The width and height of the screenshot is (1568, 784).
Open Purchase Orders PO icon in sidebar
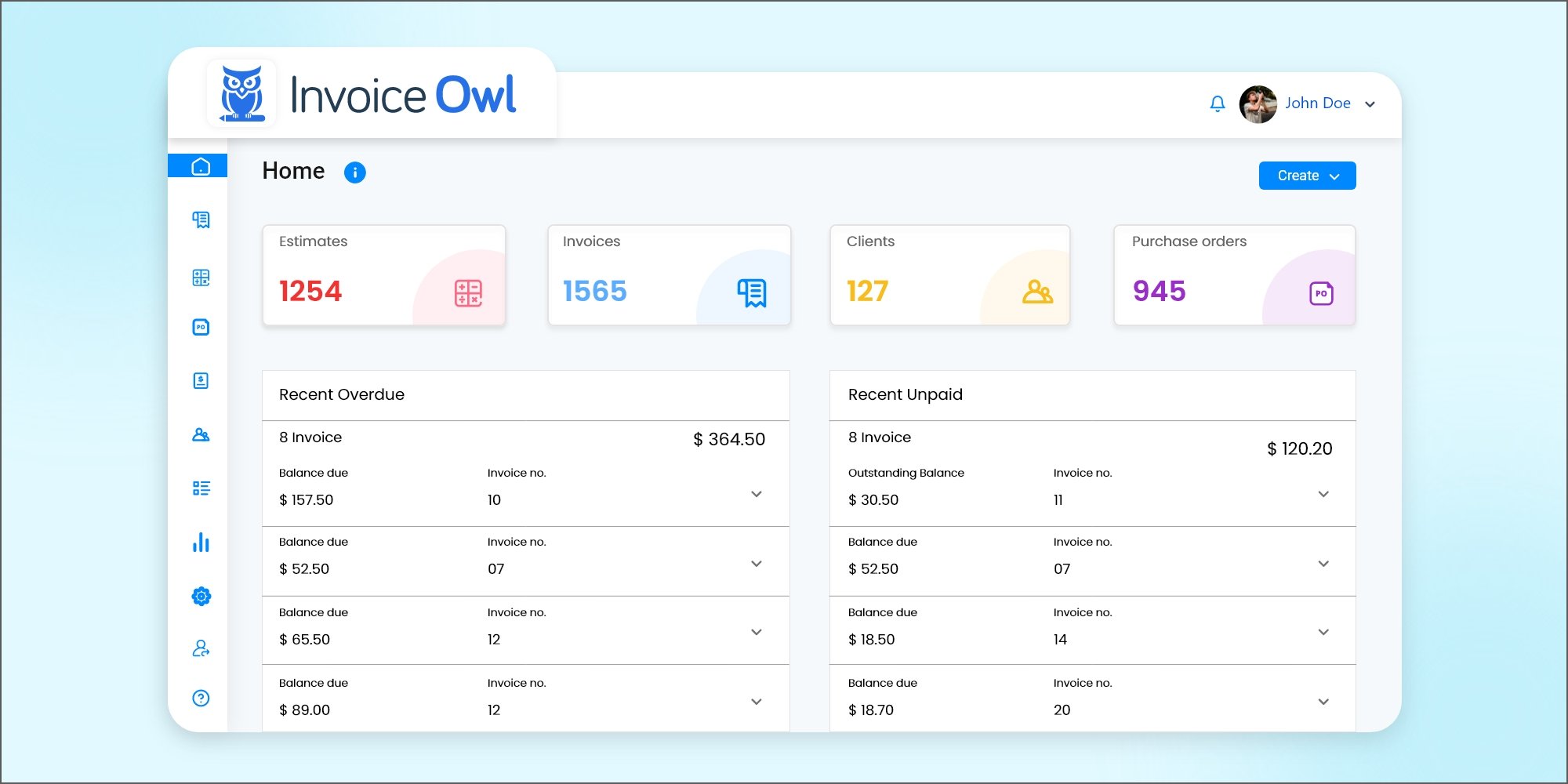201,327
